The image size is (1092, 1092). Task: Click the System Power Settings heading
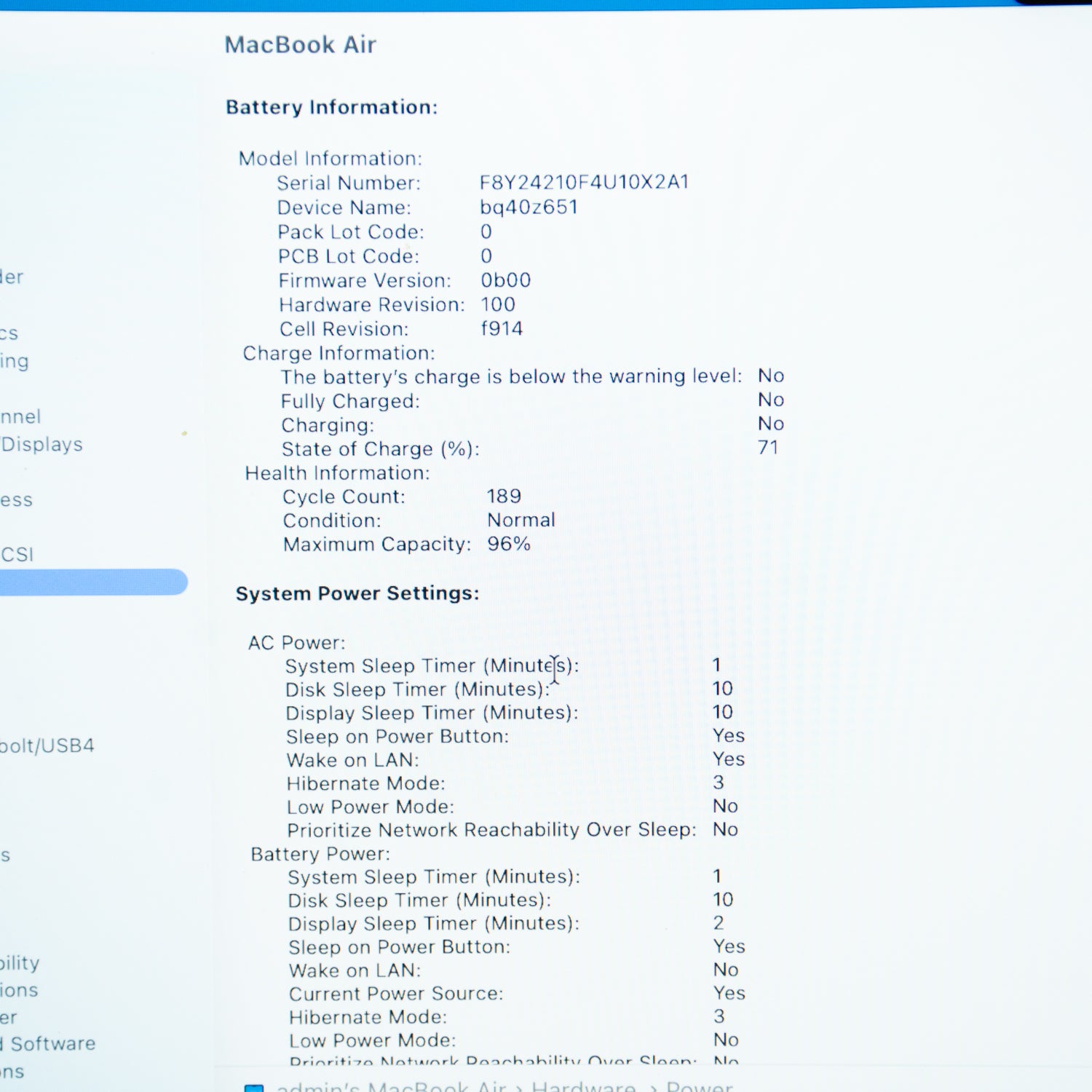coord(356,593)
